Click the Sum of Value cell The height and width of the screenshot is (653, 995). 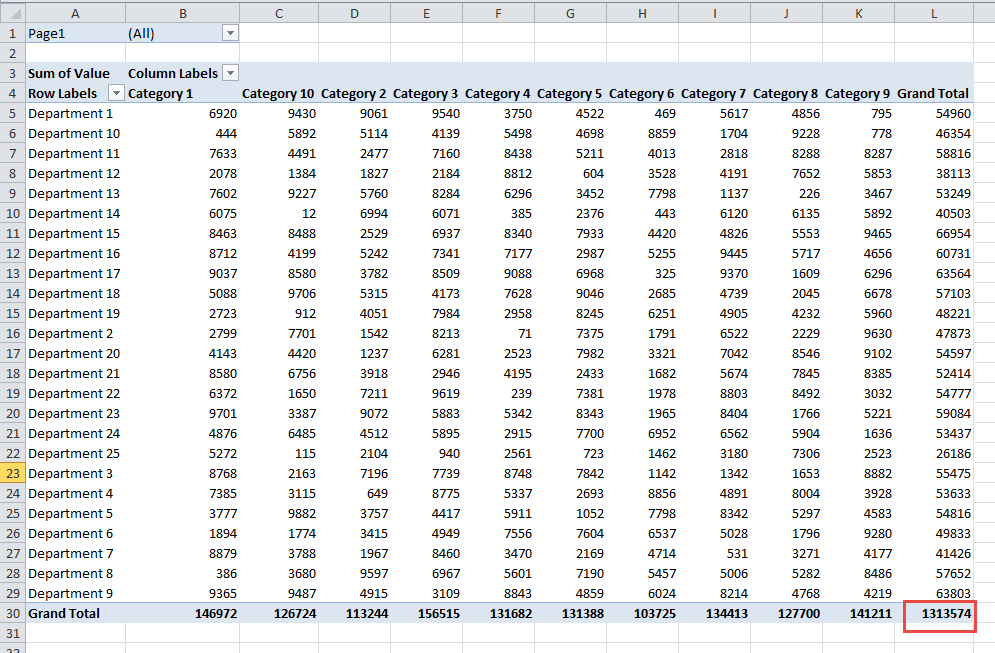(x=75, y=73)
